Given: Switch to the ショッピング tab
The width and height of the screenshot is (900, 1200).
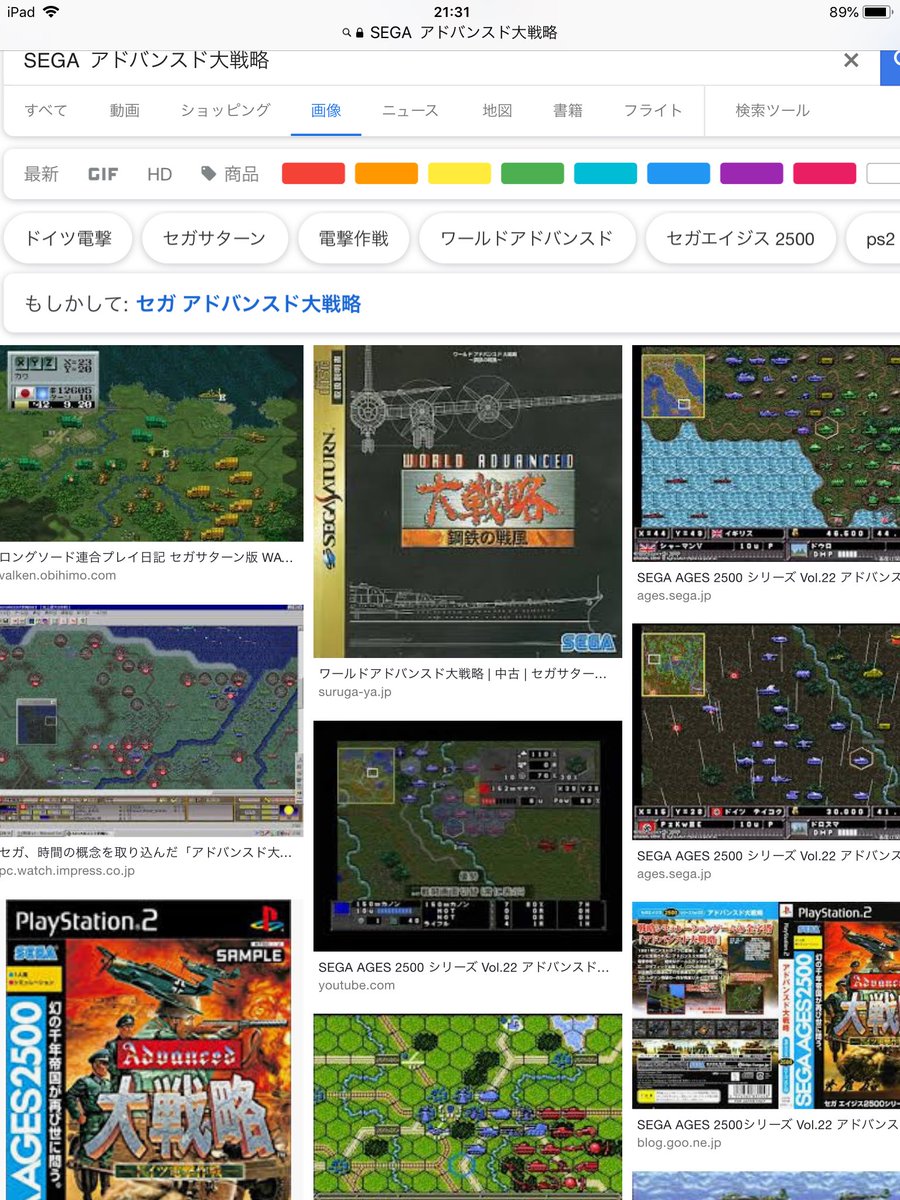Looking at the screenshot, I should coord(225,110).
